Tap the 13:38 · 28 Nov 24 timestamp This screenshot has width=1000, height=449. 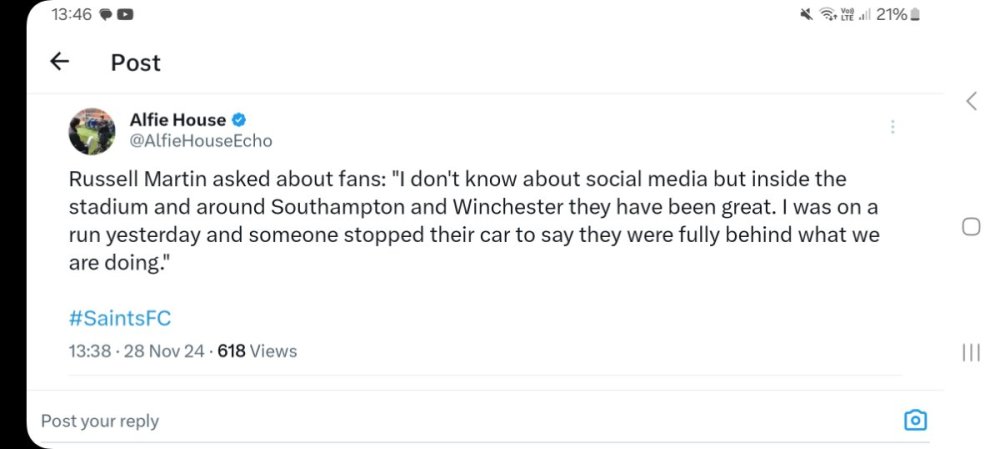133,351
